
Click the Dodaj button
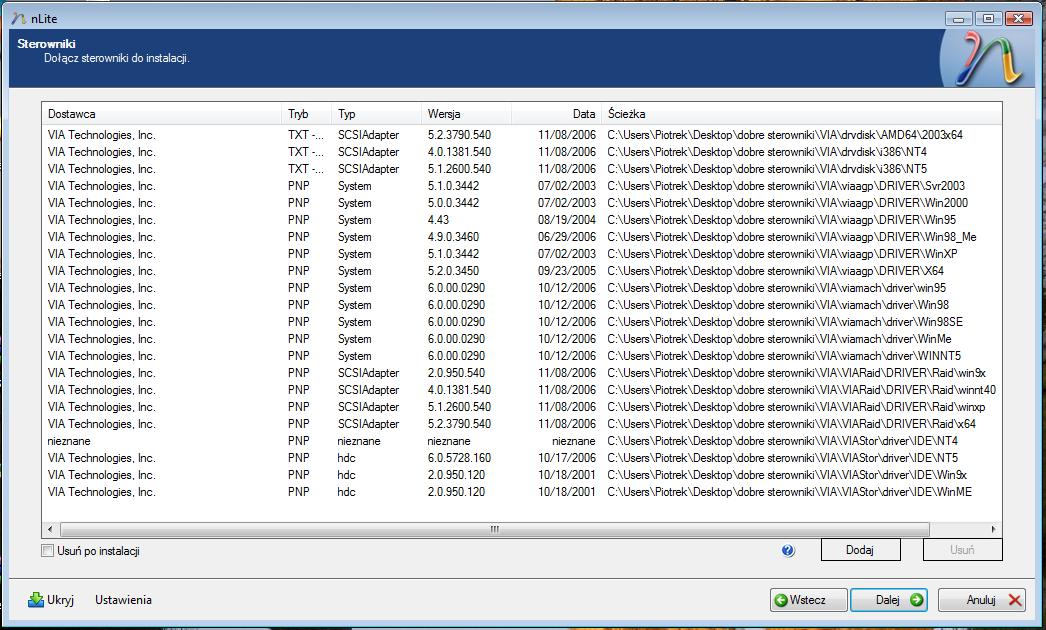tap(861, 550)
